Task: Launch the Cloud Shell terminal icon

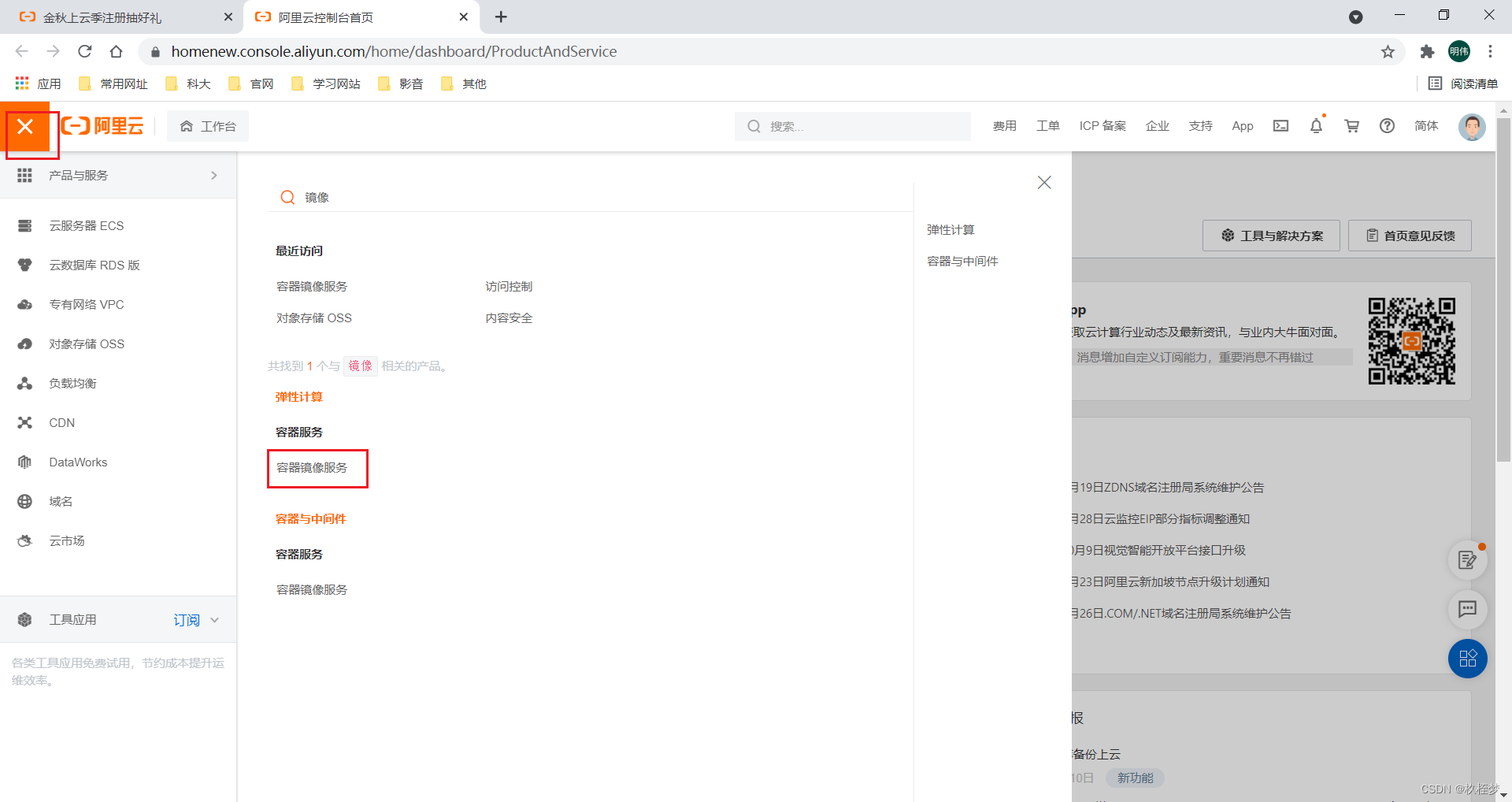Action: click(1281, 126)
